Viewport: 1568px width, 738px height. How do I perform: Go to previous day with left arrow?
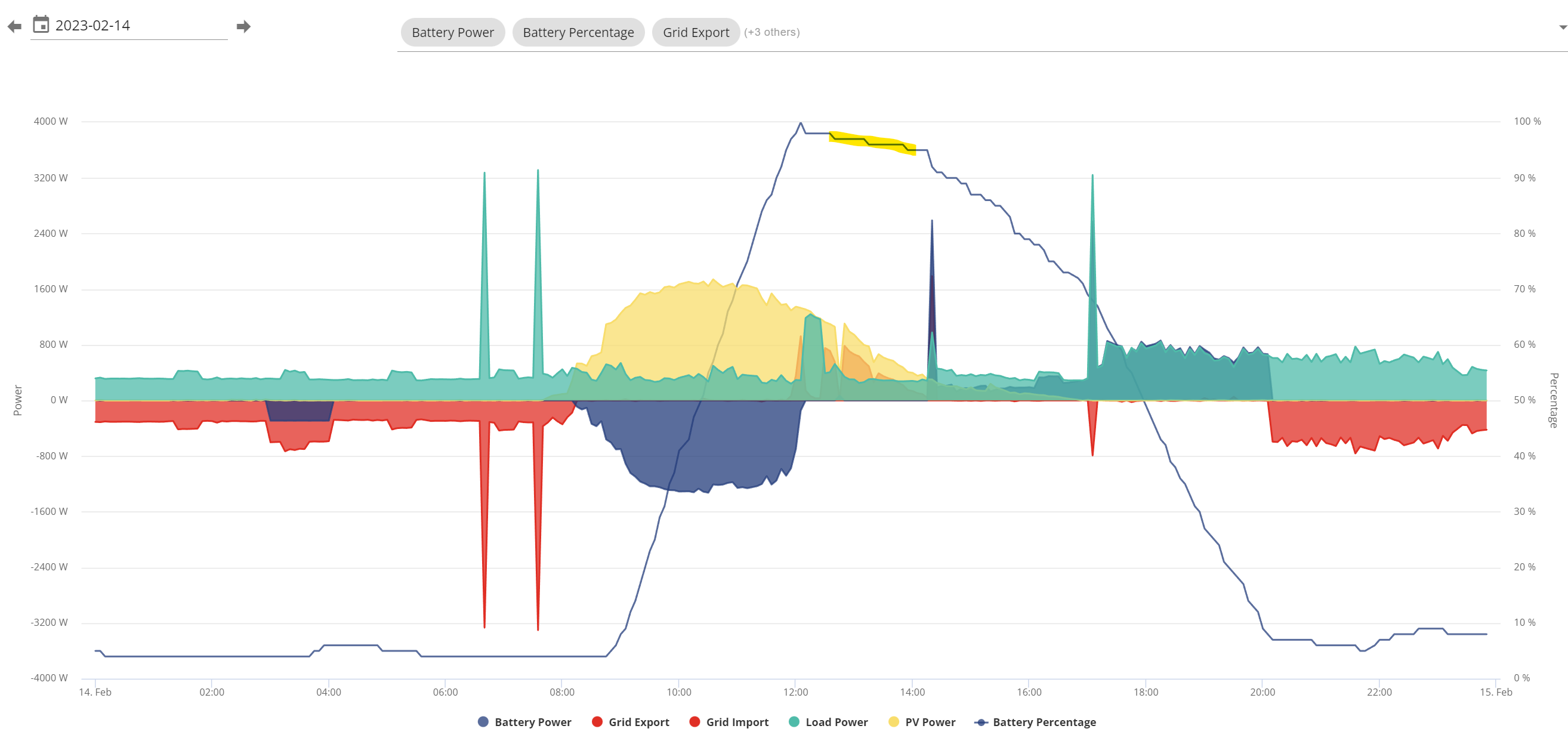[14, 26]
